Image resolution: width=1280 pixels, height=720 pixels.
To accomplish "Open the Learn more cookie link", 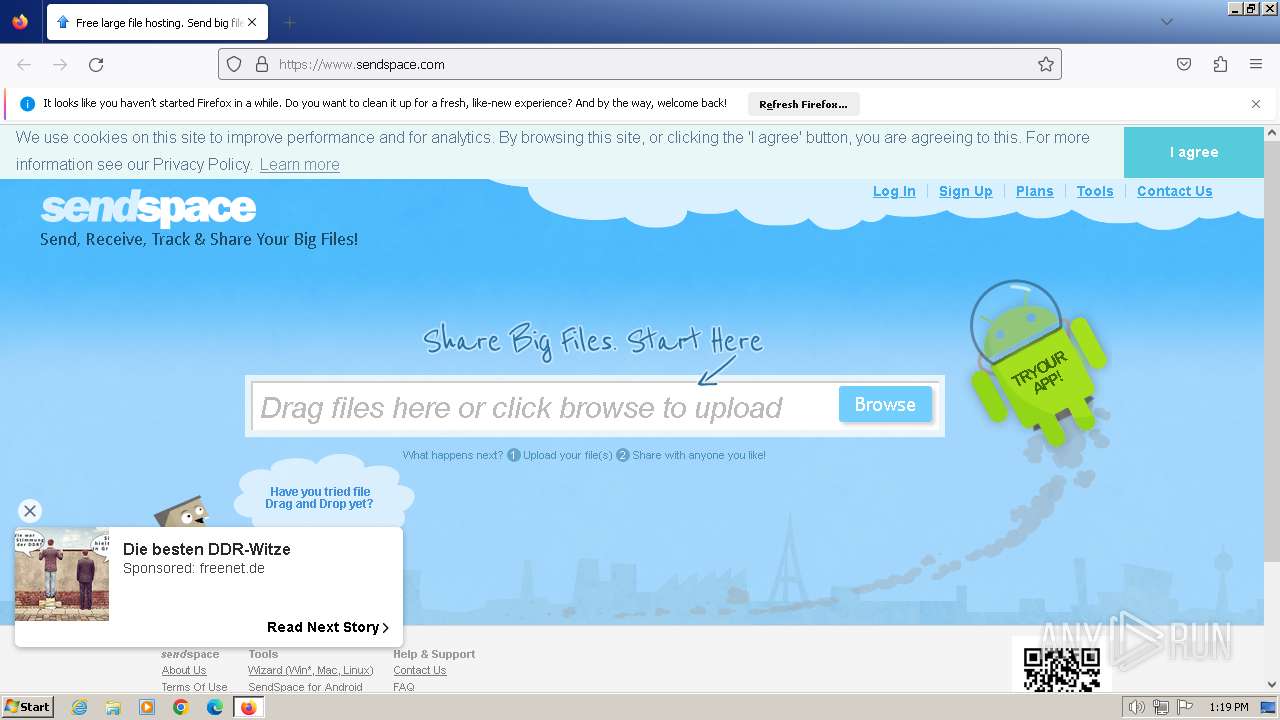I will pyautogui.click(x=300, y=164).
